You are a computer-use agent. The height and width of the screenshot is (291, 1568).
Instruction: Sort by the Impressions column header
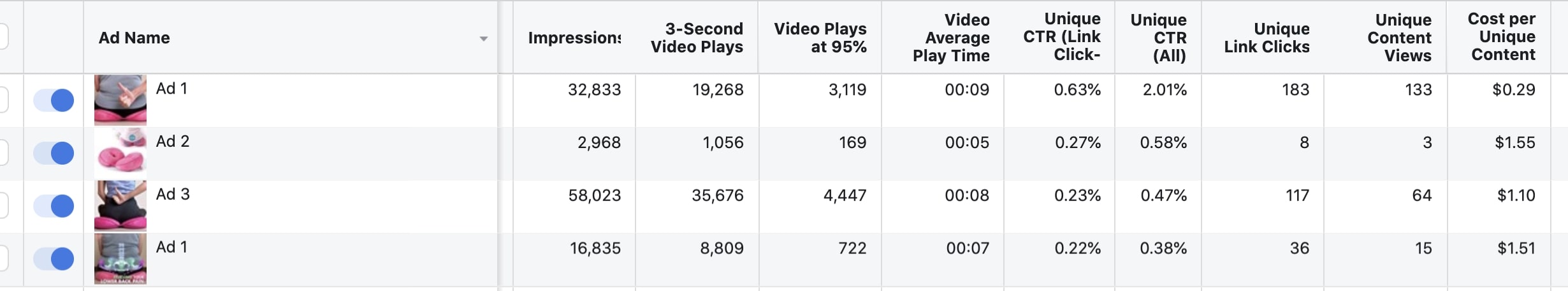[x=574, y=38]
